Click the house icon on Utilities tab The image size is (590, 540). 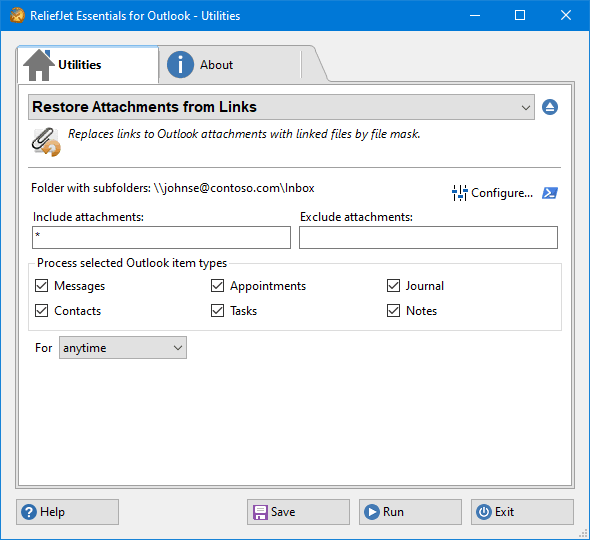pos(39,65)
